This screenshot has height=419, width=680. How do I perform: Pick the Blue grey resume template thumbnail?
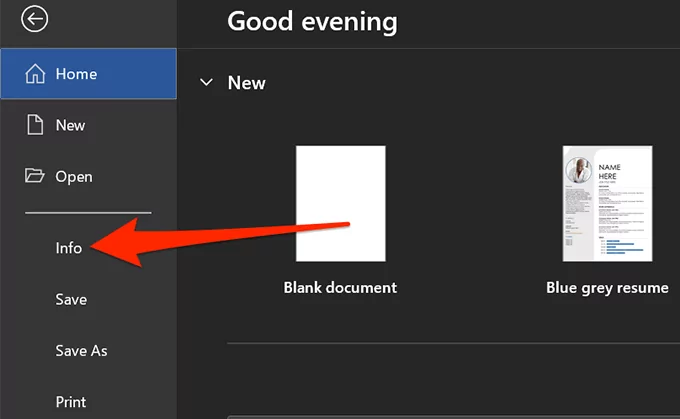click(x=607, y=203)
